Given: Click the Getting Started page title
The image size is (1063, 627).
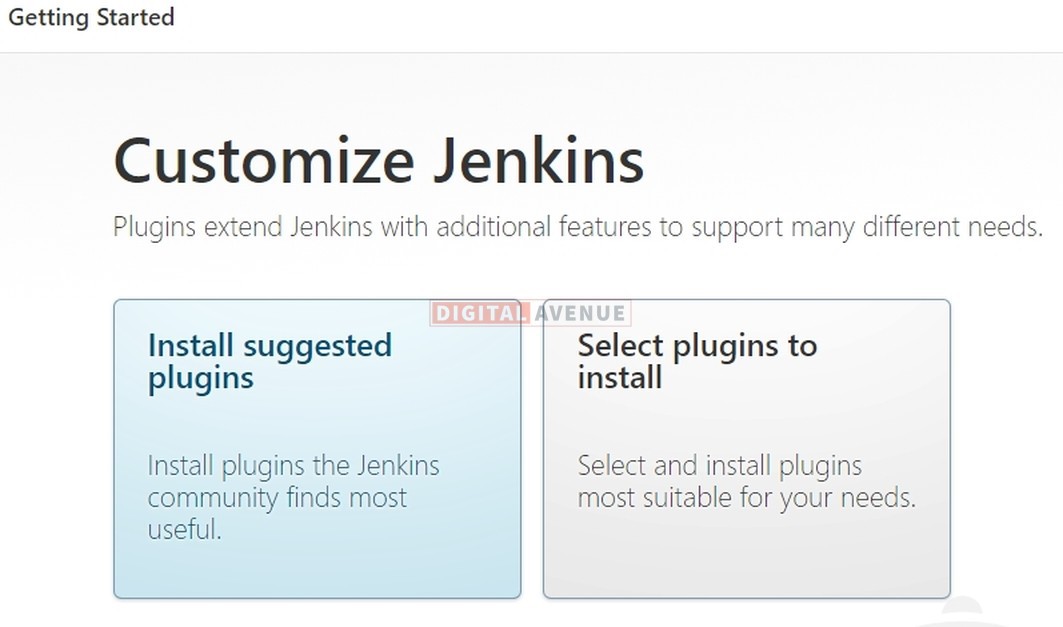Looking at the screenshot, I should 90,17.
